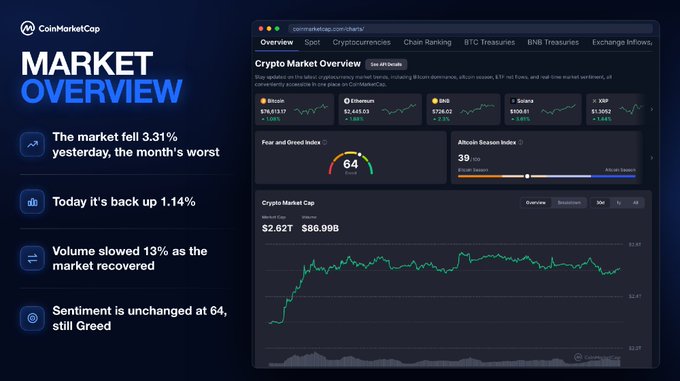Viewport: 680px width, 381px height.
Task: Click the Altcoin Season Index info icon
Action: tap(520, 142)
